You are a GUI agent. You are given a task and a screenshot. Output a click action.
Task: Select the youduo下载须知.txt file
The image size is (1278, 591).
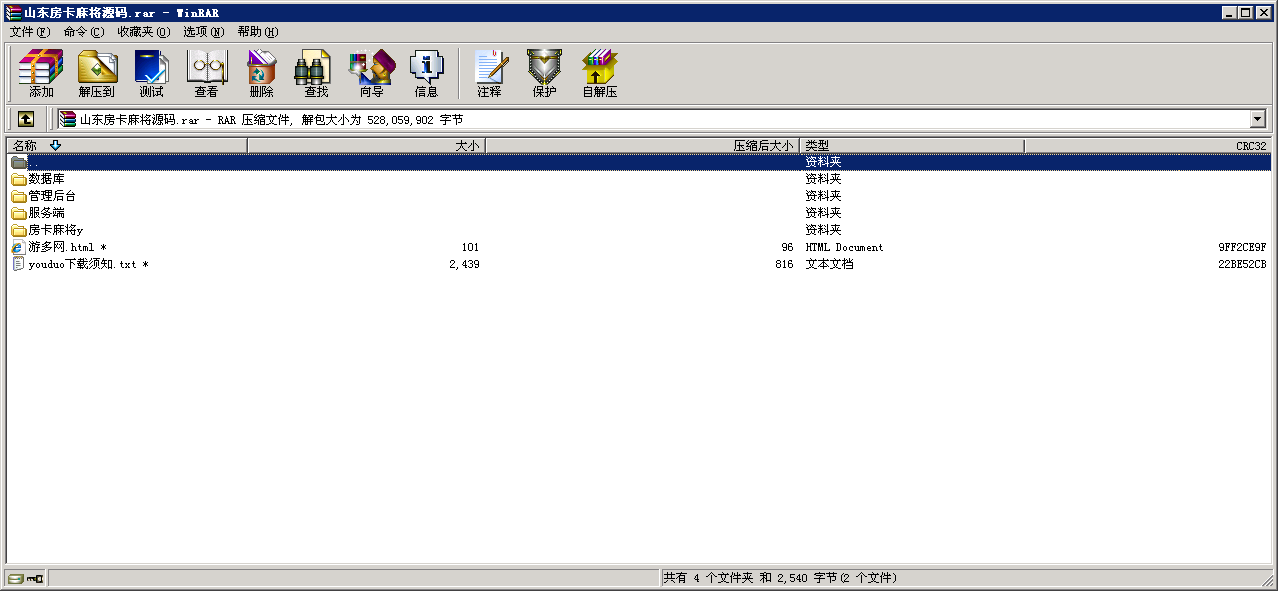click(82, 264)
